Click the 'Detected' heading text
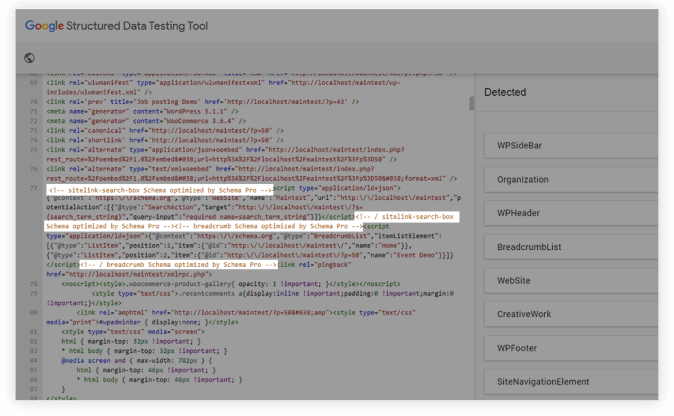 pyautogui.click(x=505, y=92)
